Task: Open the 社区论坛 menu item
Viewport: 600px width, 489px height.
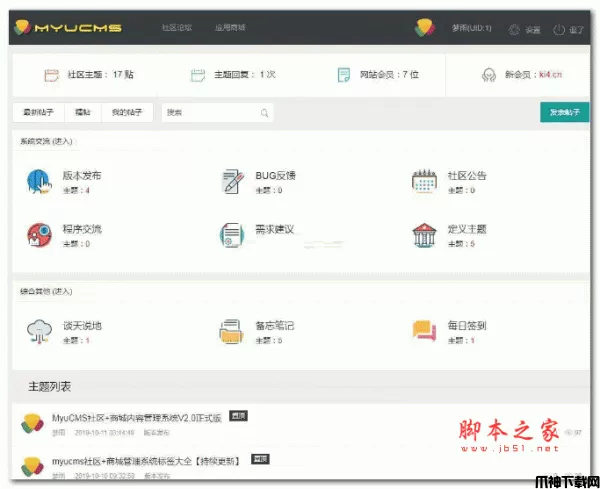Action: [x=177, y=28]
